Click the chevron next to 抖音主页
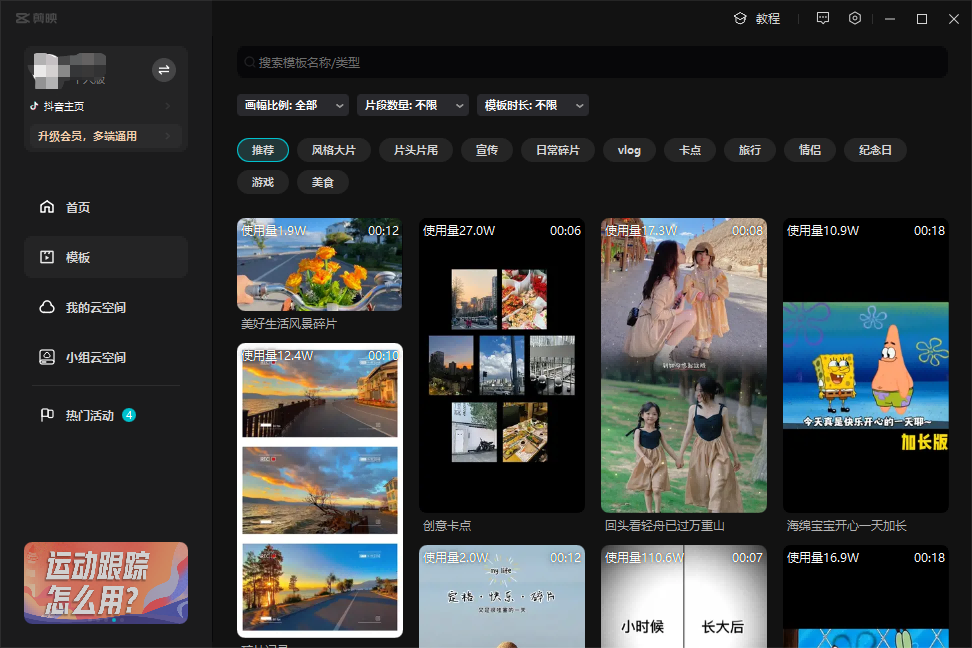972x648 pixels. tap(168, 106)
